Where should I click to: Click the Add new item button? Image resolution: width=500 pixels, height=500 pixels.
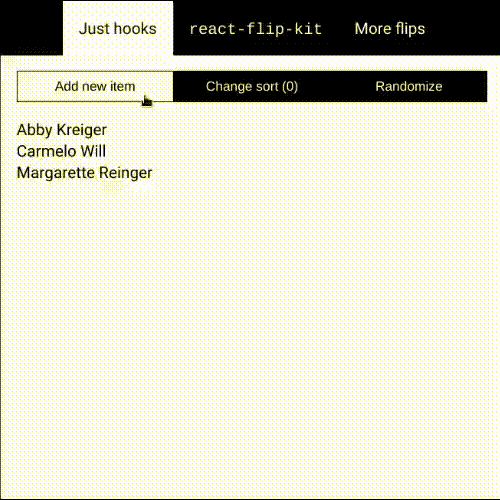pyautogui.click(x=95, y=86)
